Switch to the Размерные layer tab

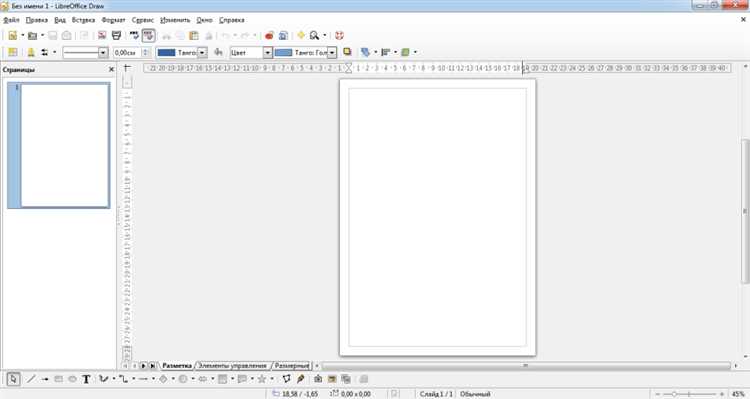pos(292,366)
